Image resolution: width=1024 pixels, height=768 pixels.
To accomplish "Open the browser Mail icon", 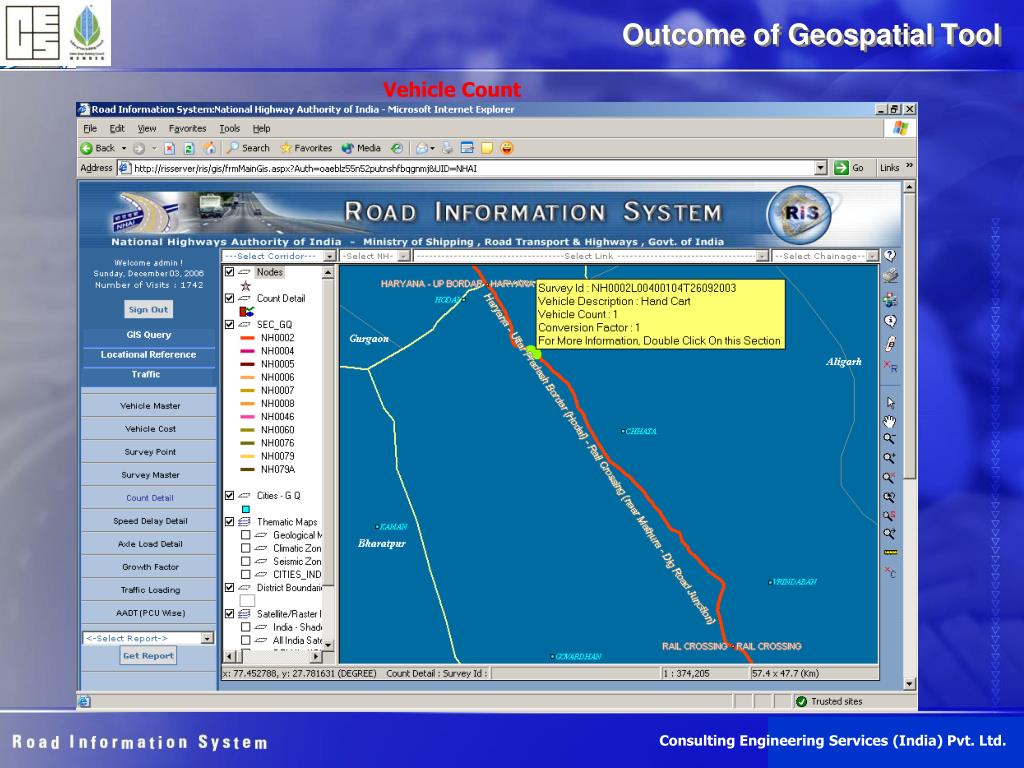I will tap(422, 148).
